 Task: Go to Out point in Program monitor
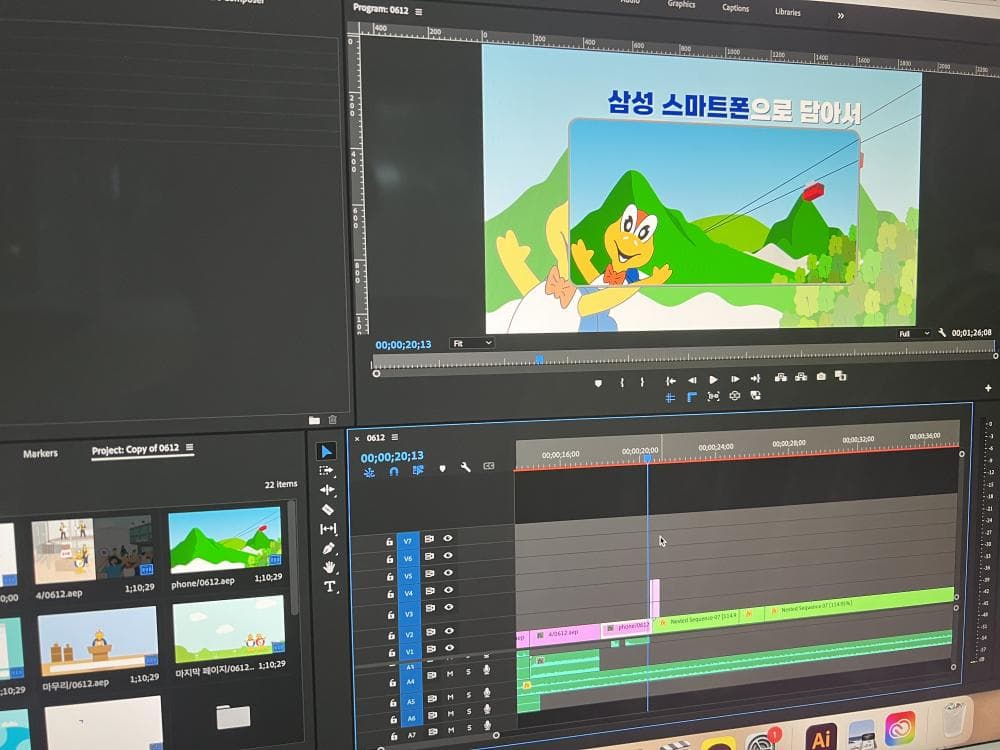pyautogui.click(x=756, y=378)
